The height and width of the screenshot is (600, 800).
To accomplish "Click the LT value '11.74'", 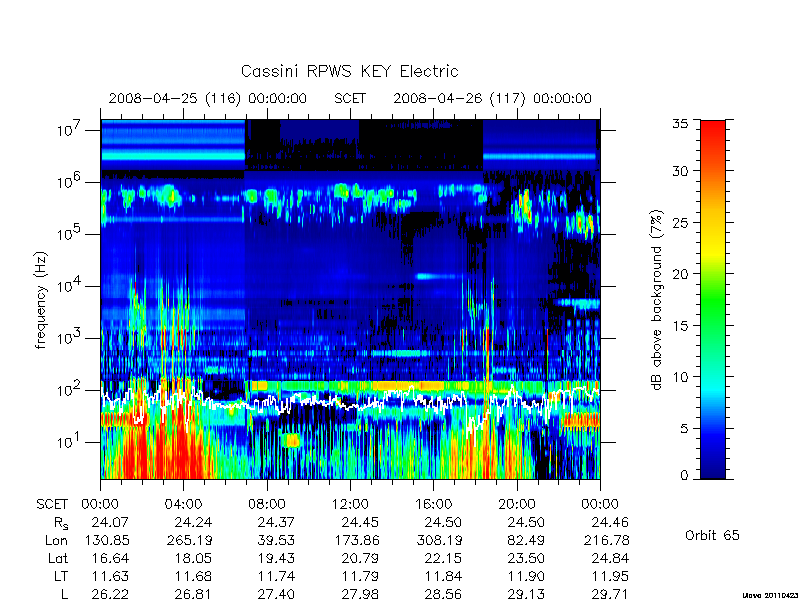I will 276,576.
